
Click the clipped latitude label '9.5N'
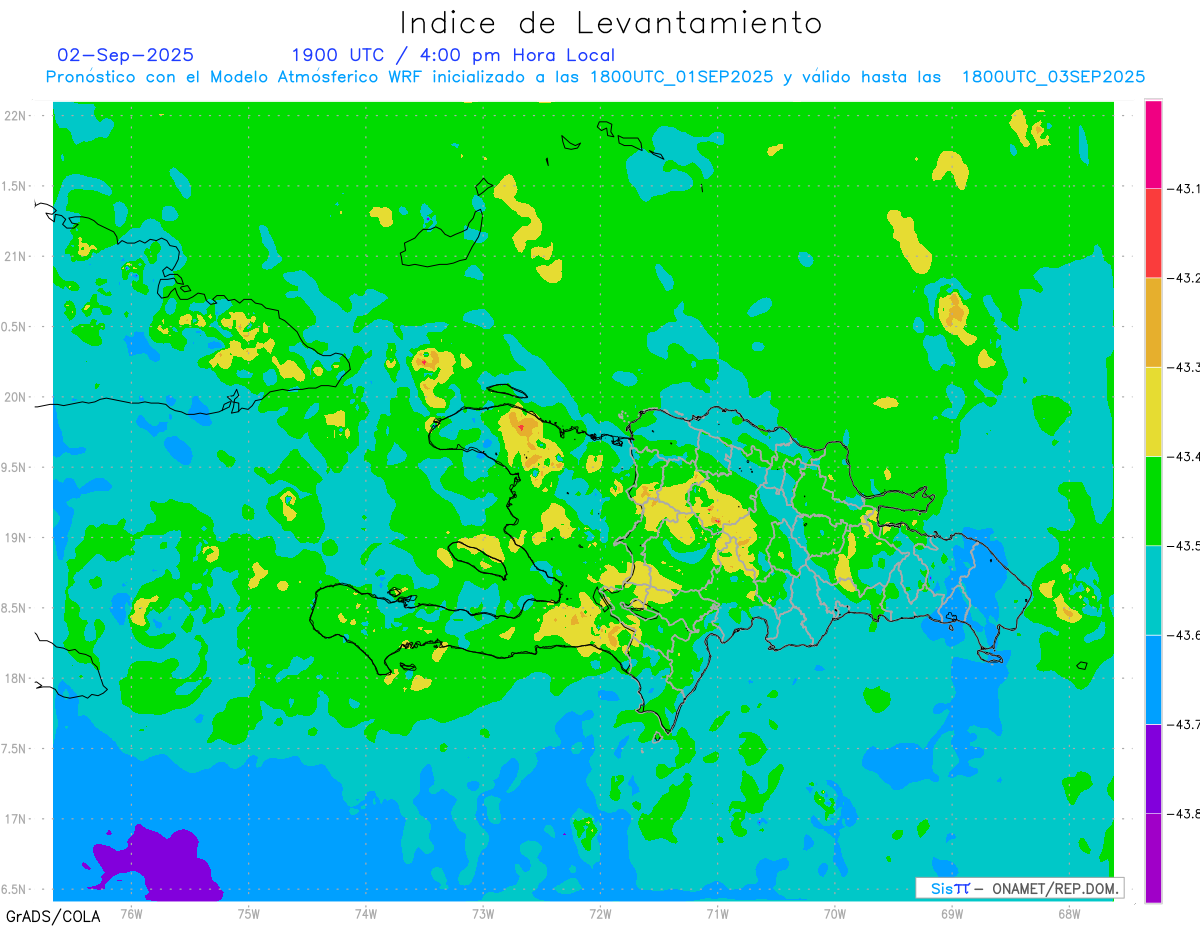pos(14,467)
